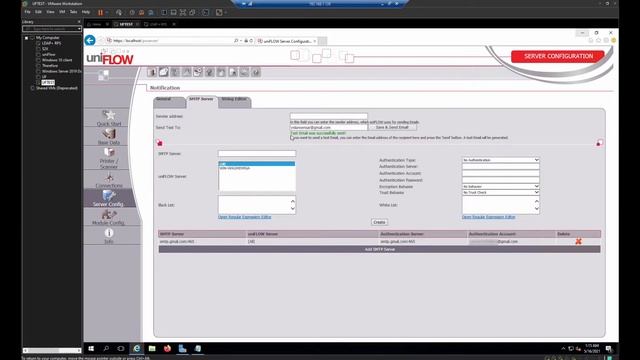Open VMware Edit menu
Image resolution: width=640 pixels, height=360 pixels.
pos(38,12)
